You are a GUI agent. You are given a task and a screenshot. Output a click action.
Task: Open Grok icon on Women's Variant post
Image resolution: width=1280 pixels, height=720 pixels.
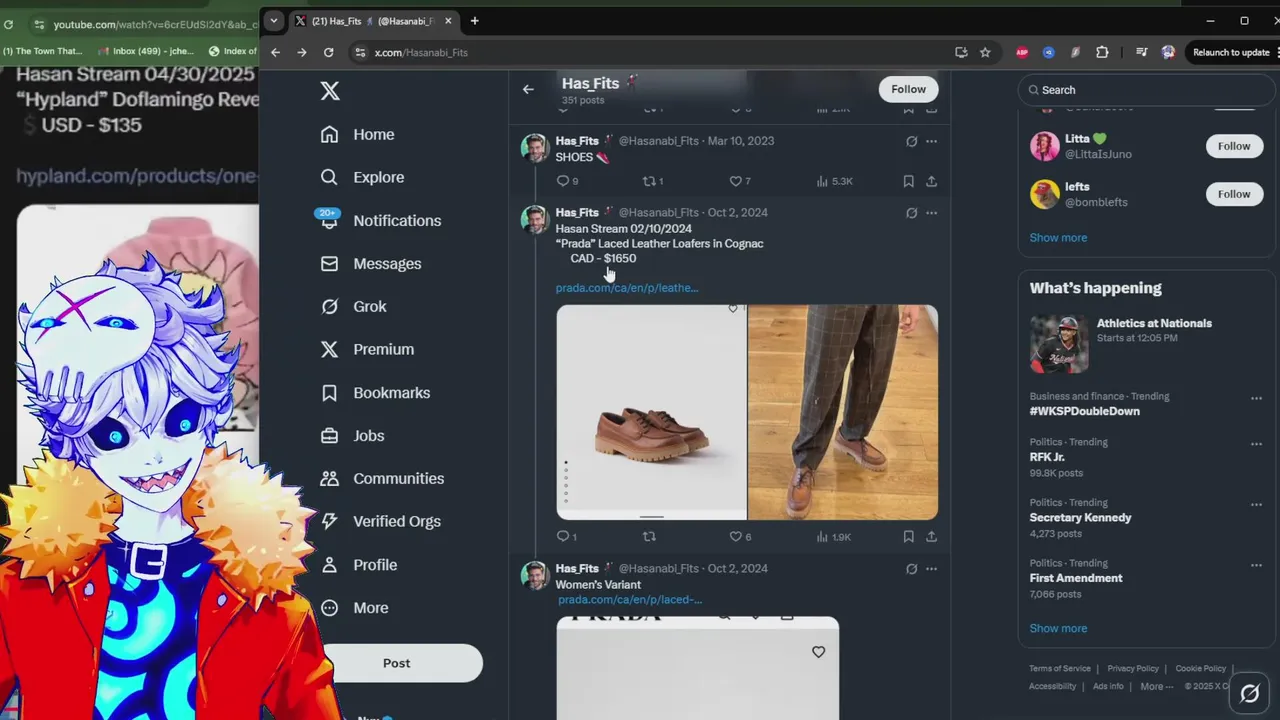pyautogui.click(x=911, y=569)
